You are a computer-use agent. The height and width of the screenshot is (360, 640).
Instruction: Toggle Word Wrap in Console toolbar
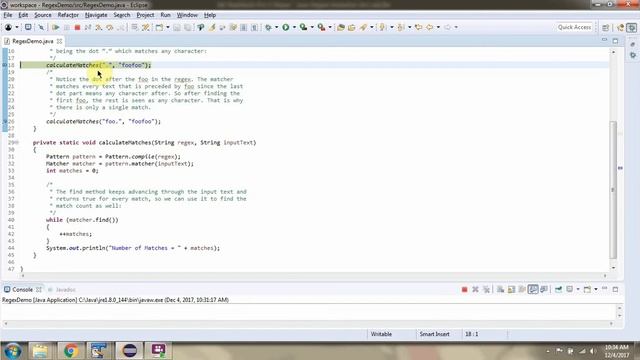(522, 289)
